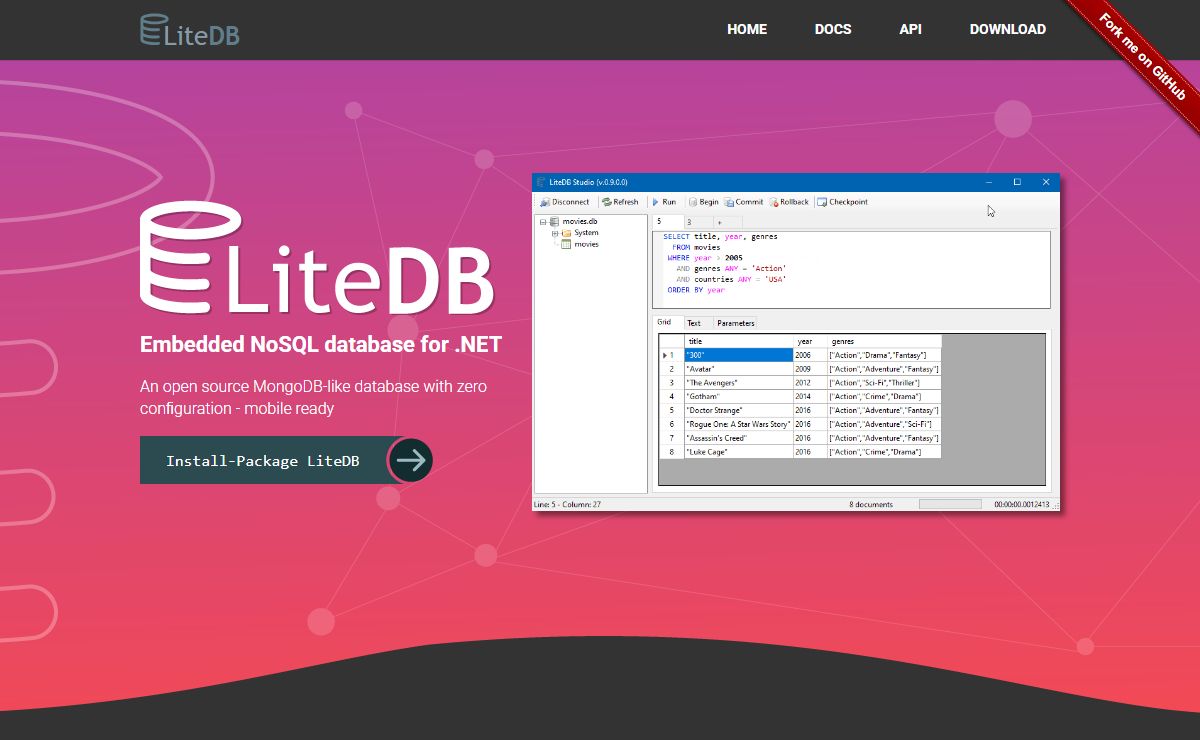This screenshot has width=1200, height=740.
Task: Click the Fork me on GitHub ribbon
Action: (1142, 55)
